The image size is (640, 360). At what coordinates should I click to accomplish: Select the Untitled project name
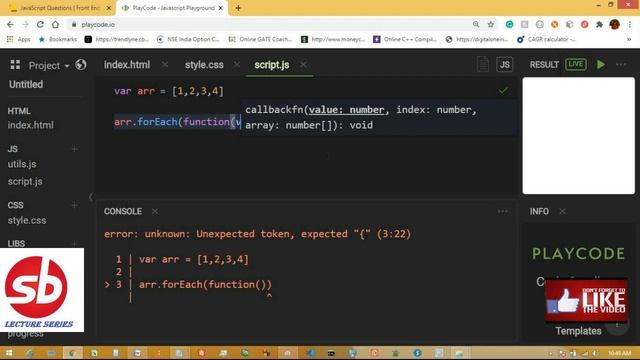[x=26, y=84]
